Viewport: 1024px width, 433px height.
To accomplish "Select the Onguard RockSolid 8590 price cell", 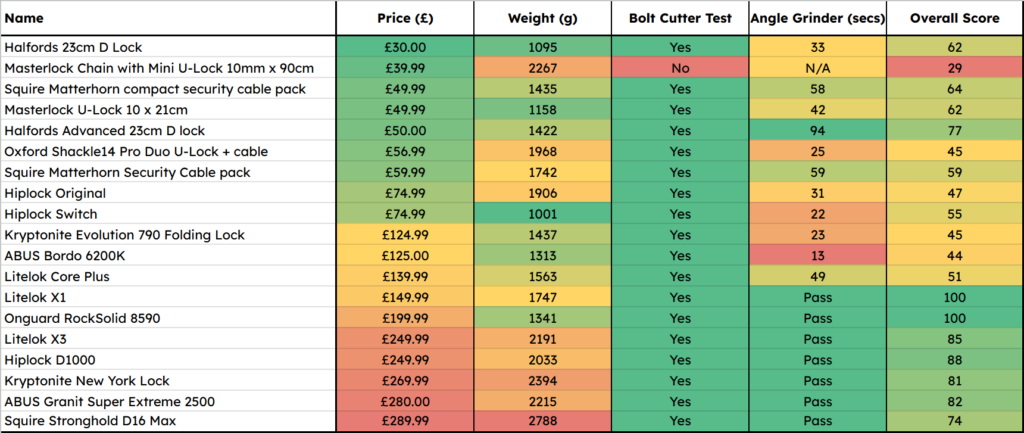I will 405,318.
